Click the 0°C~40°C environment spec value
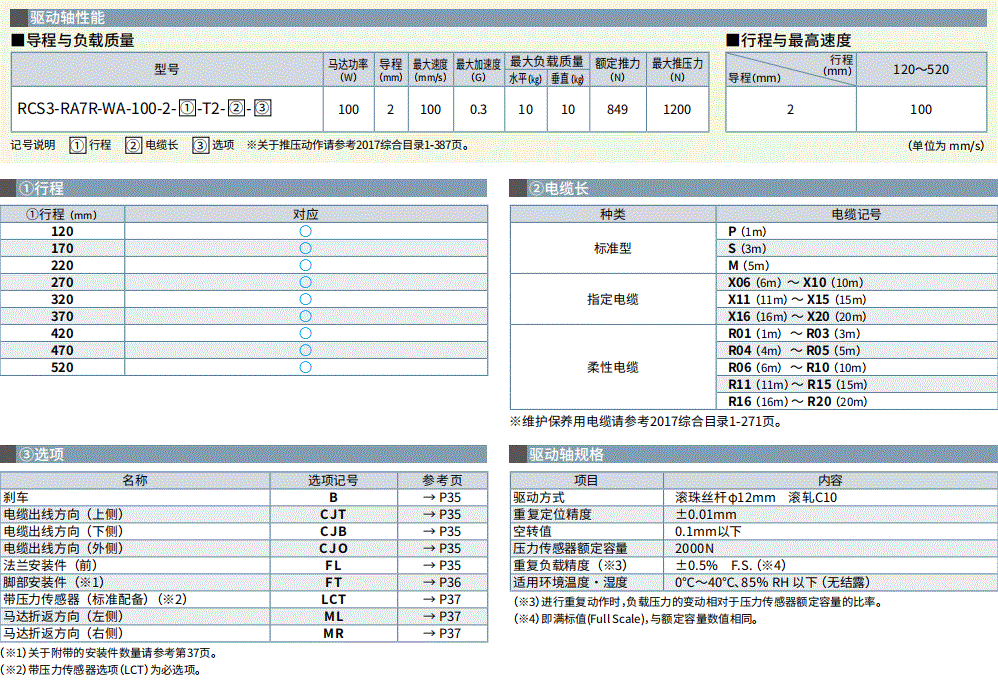This screenshot has height=695, width=998. coord(773,582)
